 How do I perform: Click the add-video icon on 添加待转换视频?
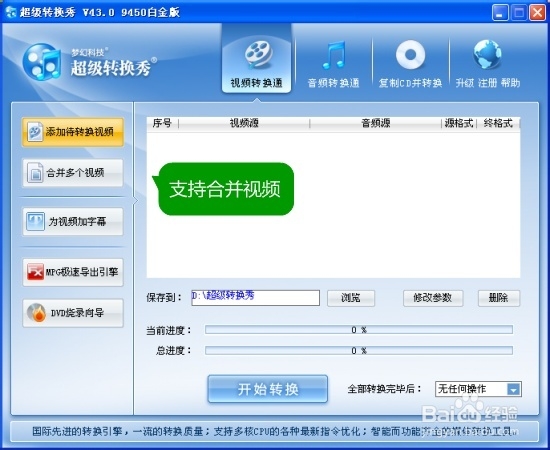click(x=35, y=132)
